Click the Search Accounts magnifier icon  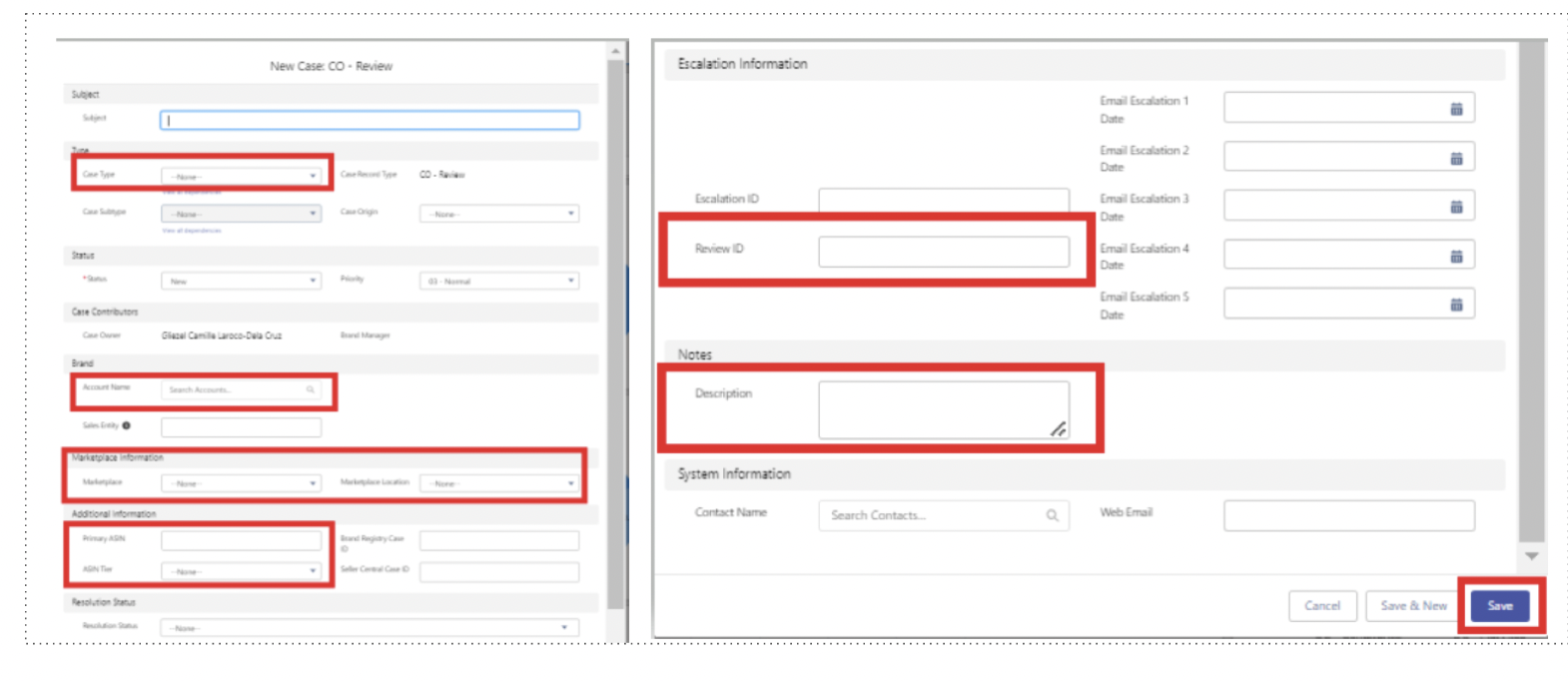pos(311,389)
